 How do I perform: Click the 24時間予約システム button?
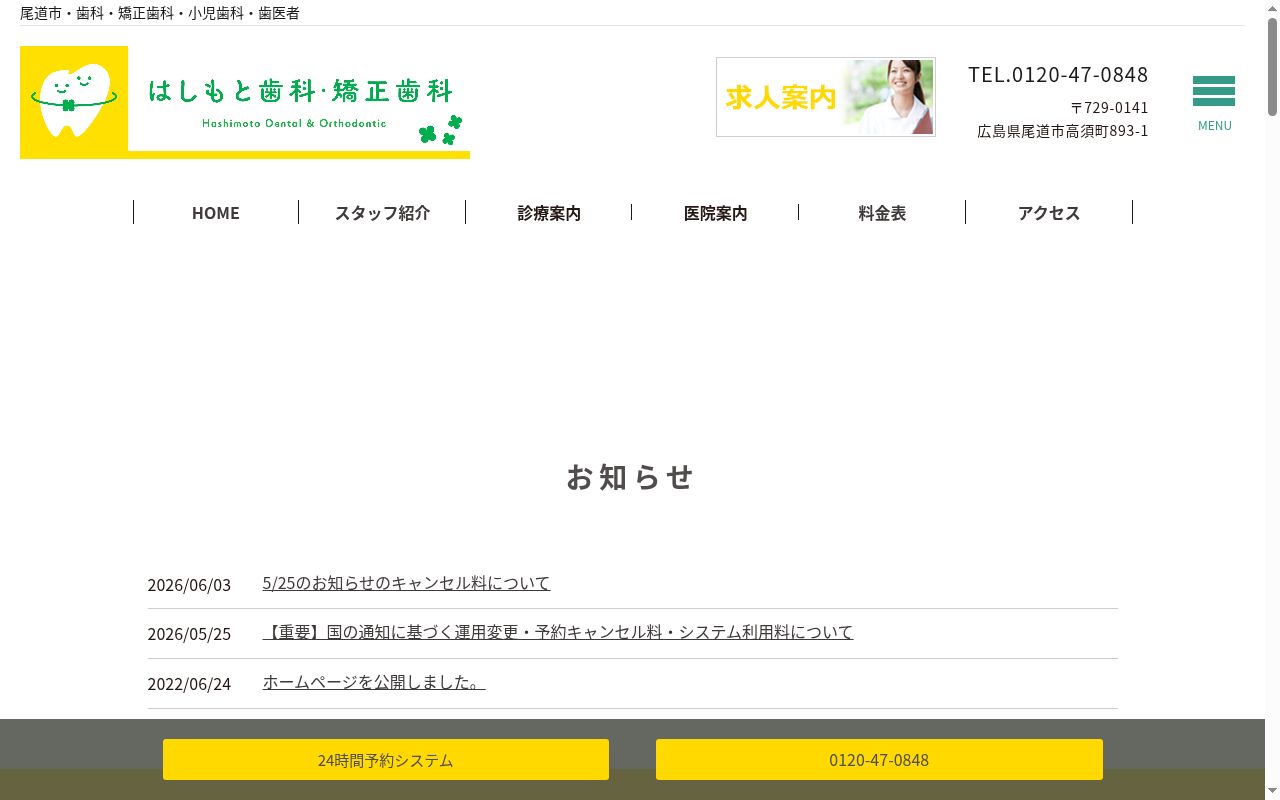[x=386, y=760]
